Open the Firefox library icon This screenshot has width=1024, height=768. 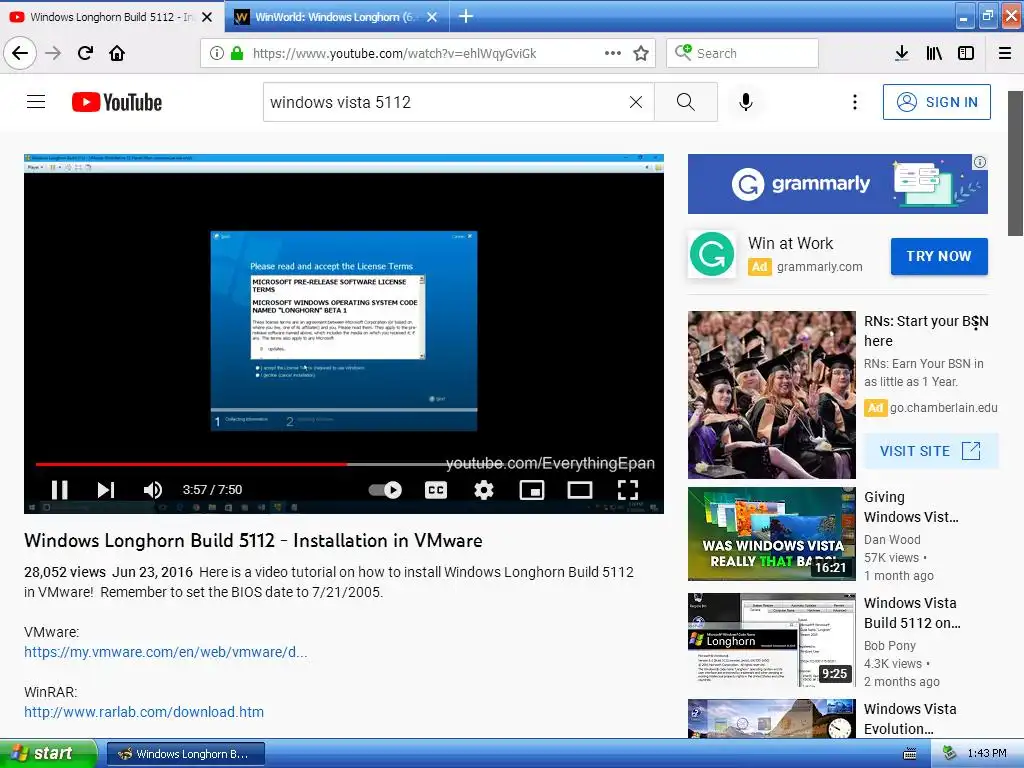pos(934,53)
